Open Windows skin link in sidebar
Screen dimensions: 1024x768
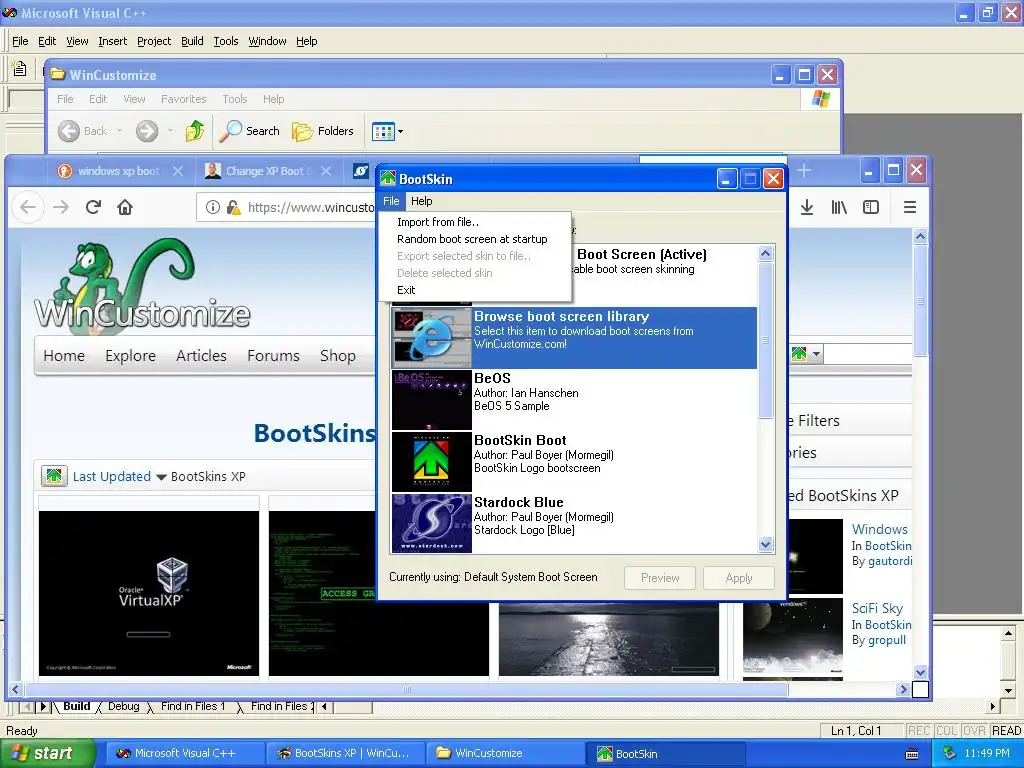click(879, 529)
